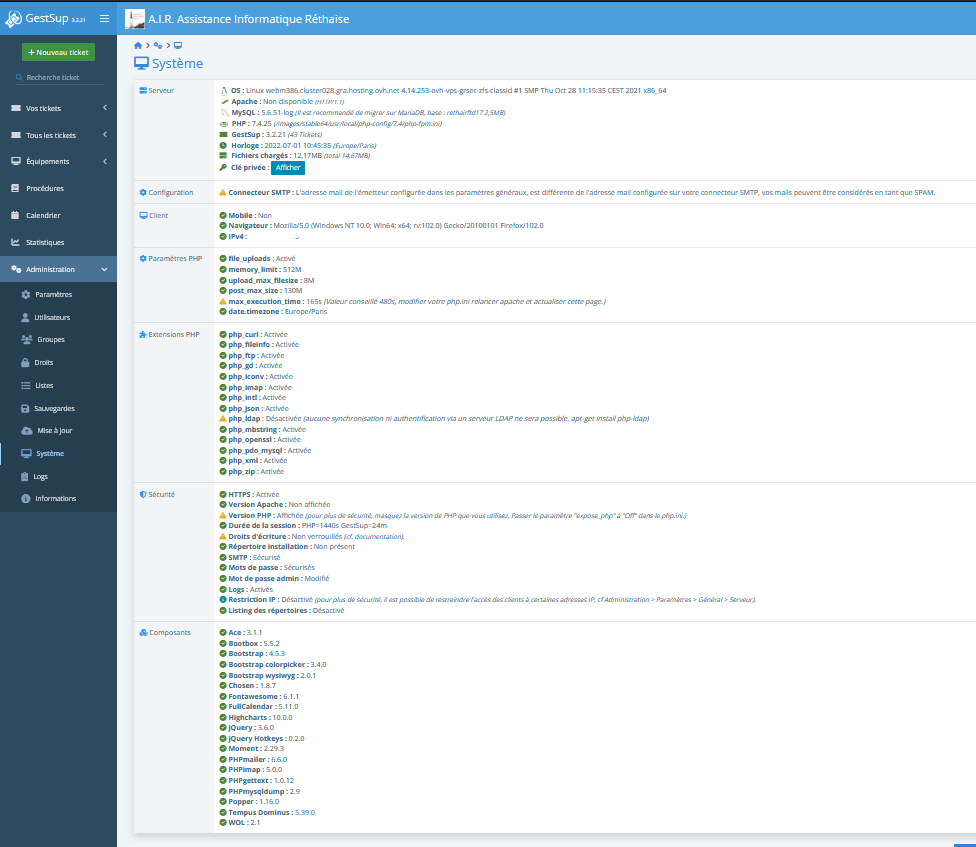This screenshot has width=976, height=847.
Task: Open Groupes in Administration
Action: (51, 340)
